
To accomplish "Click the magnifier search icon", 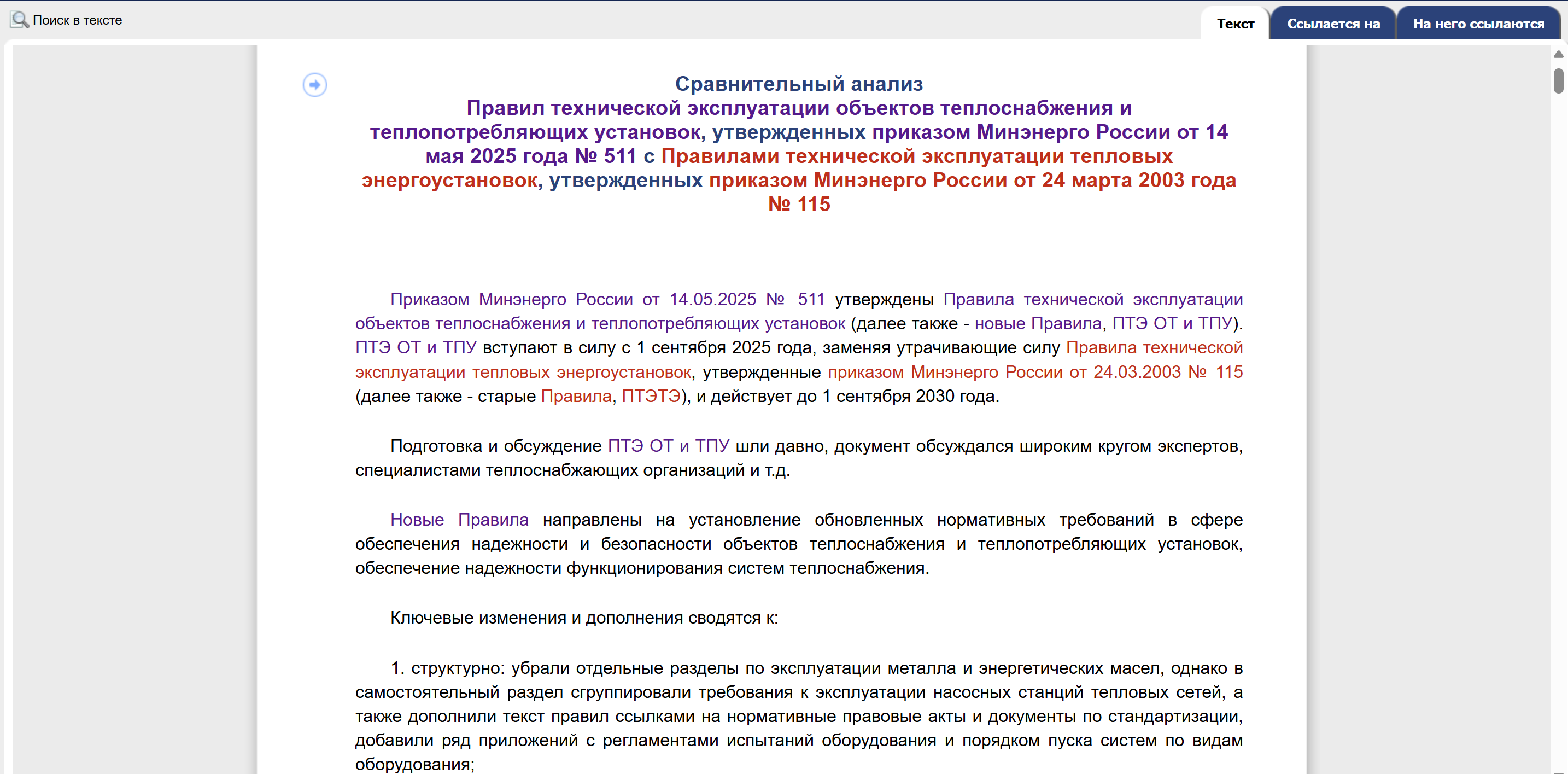I will 20,20.
